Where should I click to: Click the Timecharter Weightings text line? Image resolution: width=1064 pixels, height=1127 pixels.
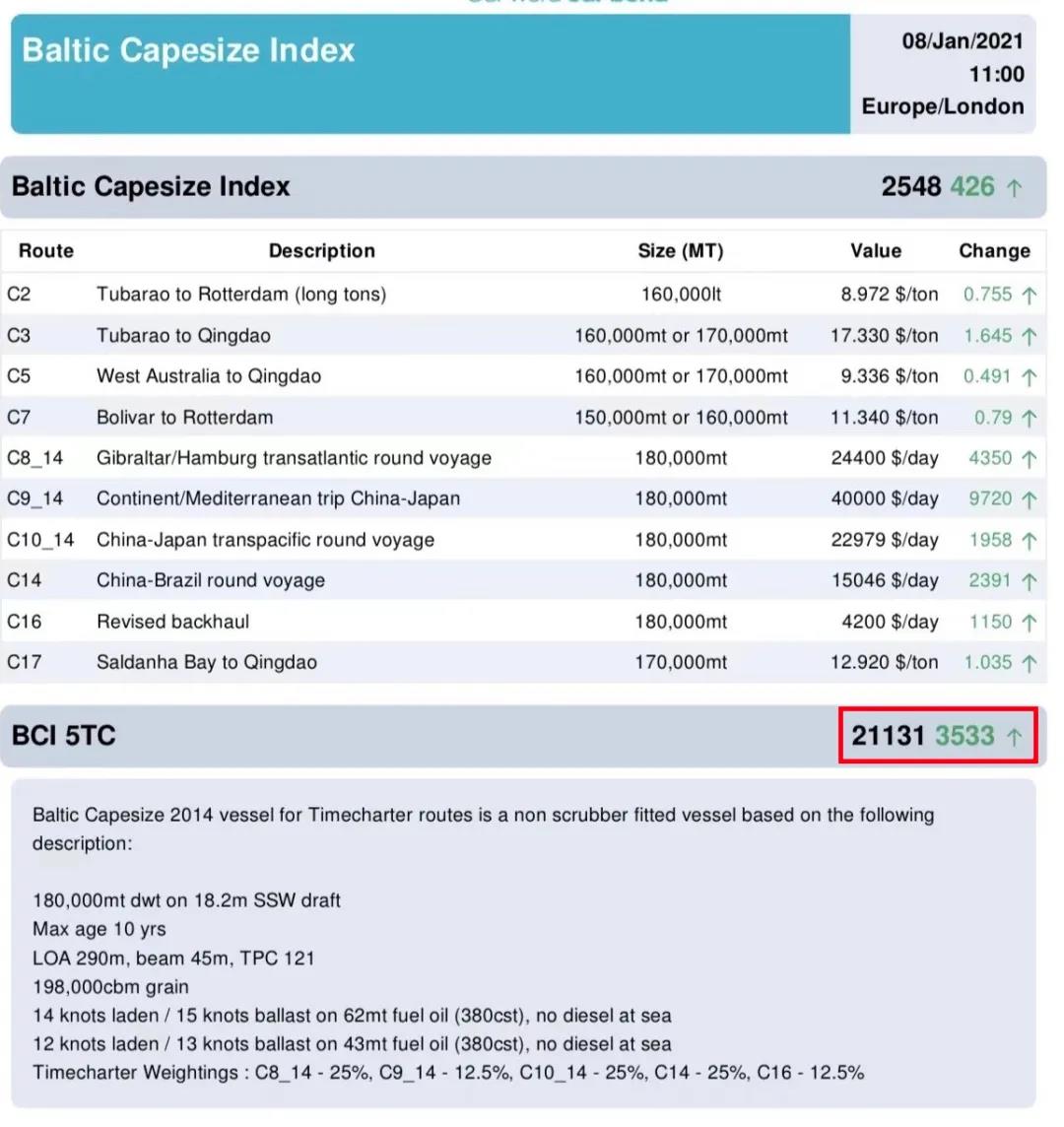(x=449, y=1072)
